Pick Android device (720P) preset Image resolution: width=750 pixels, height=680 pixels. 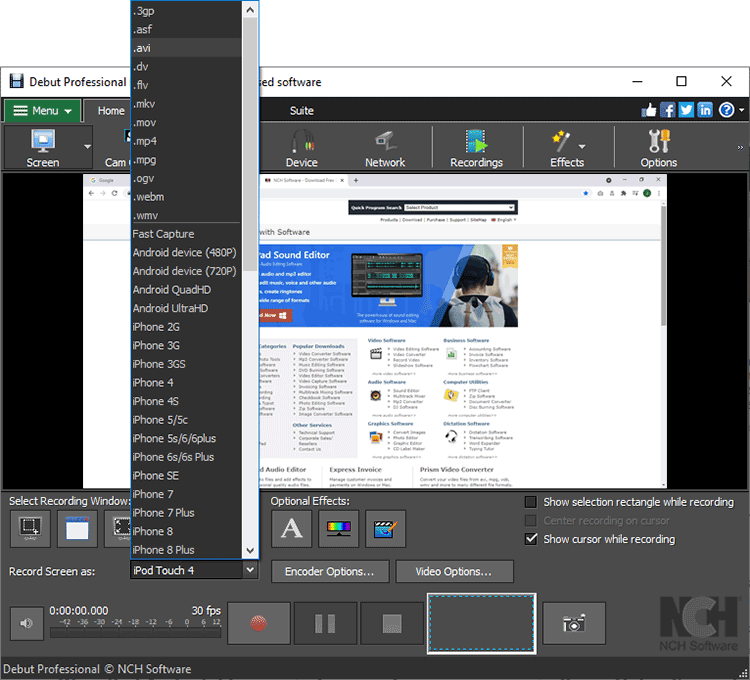(x=186, y=271)
